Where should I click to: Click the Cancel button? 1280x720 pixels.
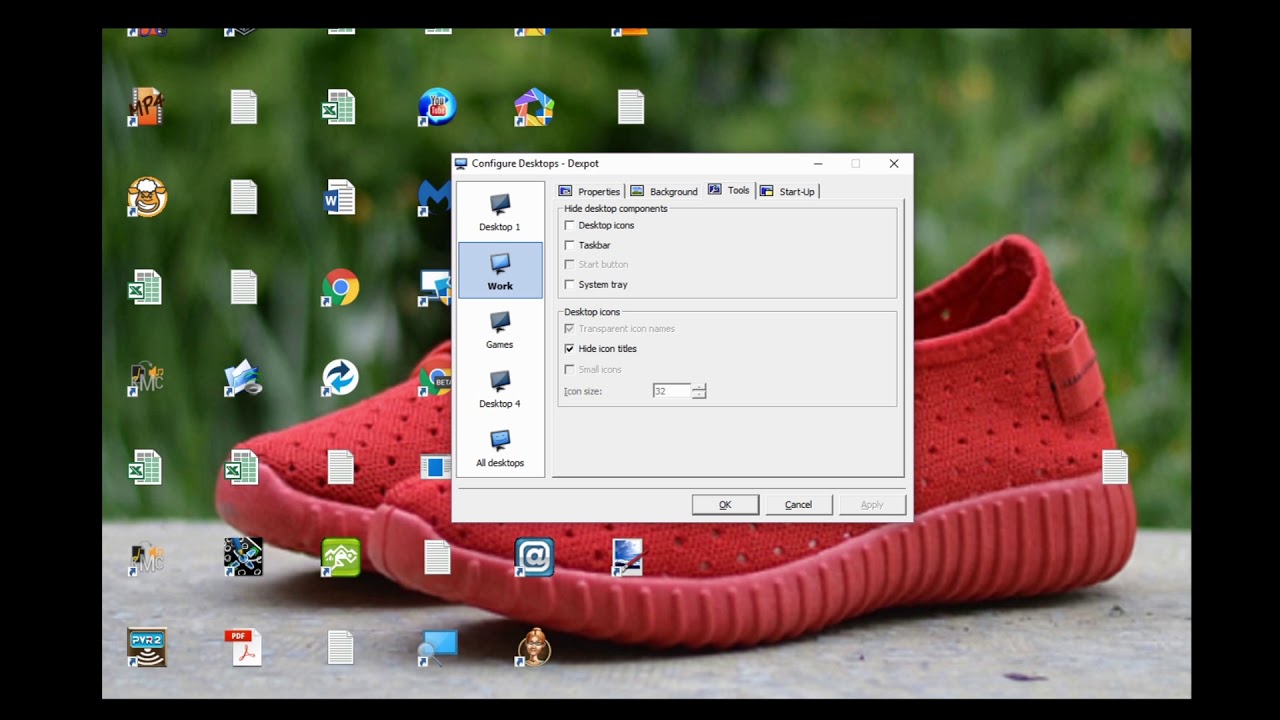[799, 505]
